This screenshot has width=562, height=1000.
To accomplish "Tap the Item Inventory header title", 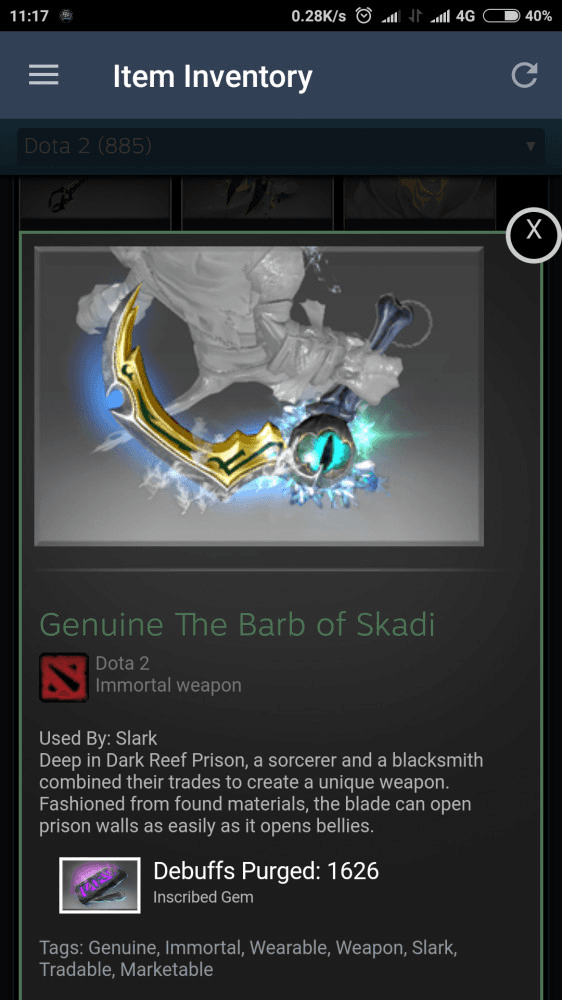I will (x=212, y=77).
